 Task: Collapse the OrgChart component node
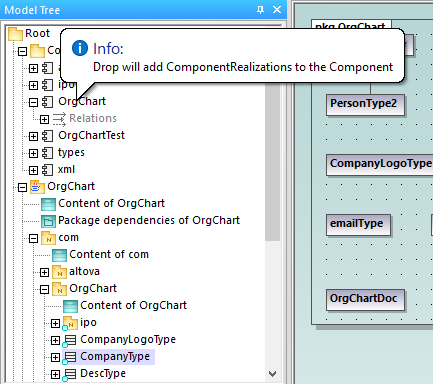pos(33,102)
